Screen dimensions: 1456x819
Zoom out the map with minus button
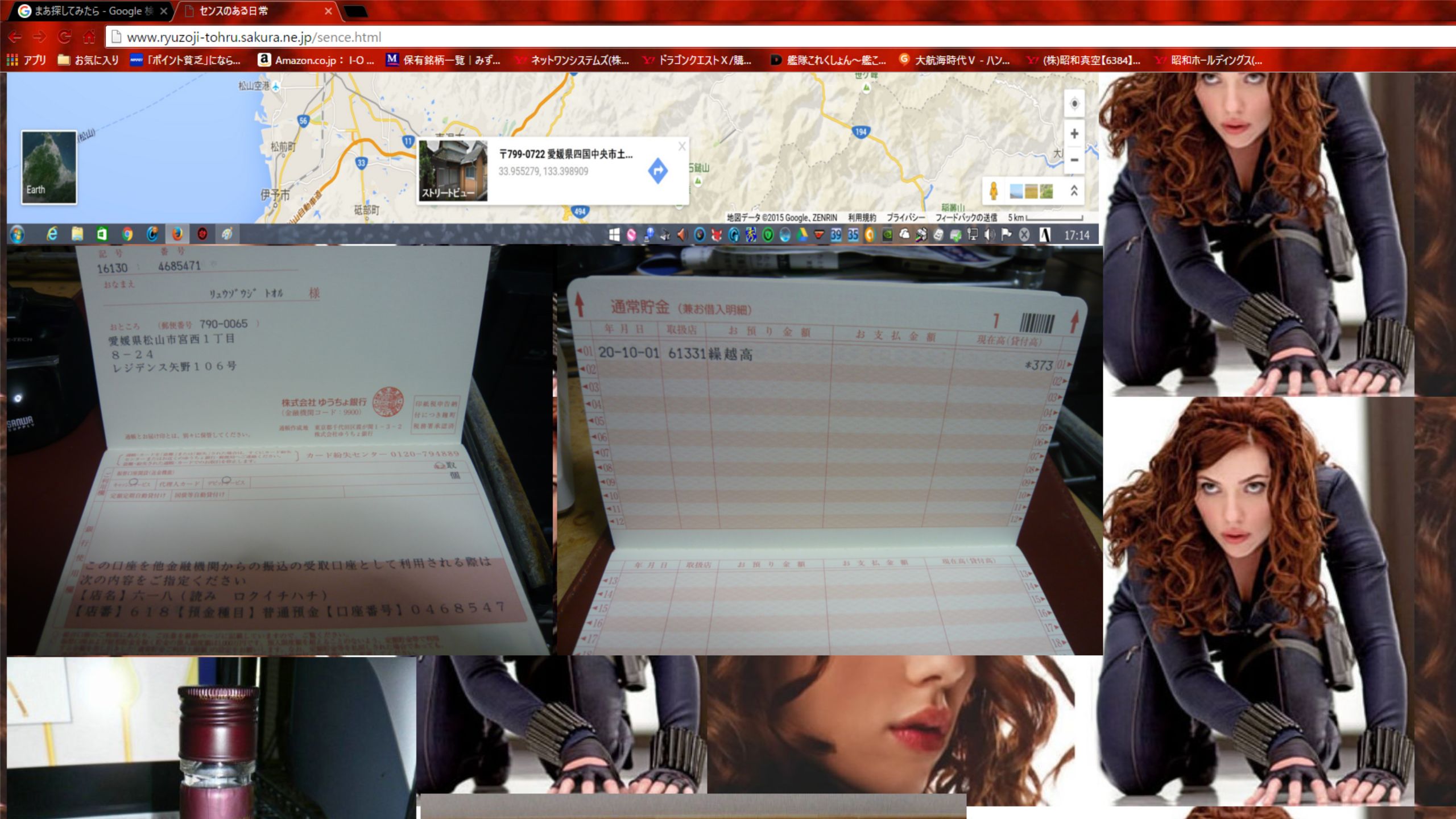click(1074, 160)
